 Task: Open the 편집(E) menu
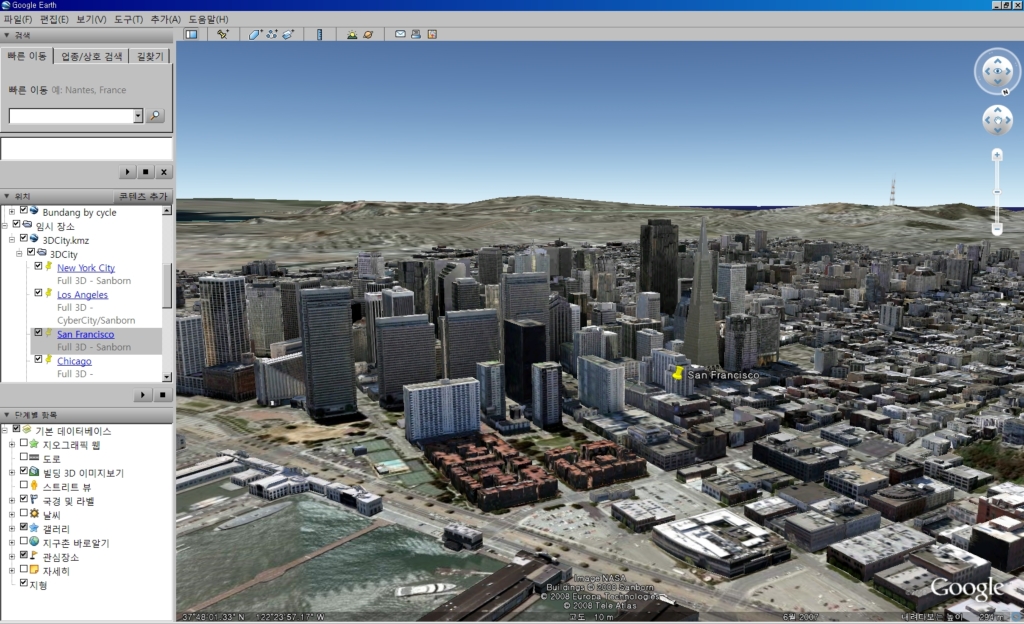pos(54,20)
